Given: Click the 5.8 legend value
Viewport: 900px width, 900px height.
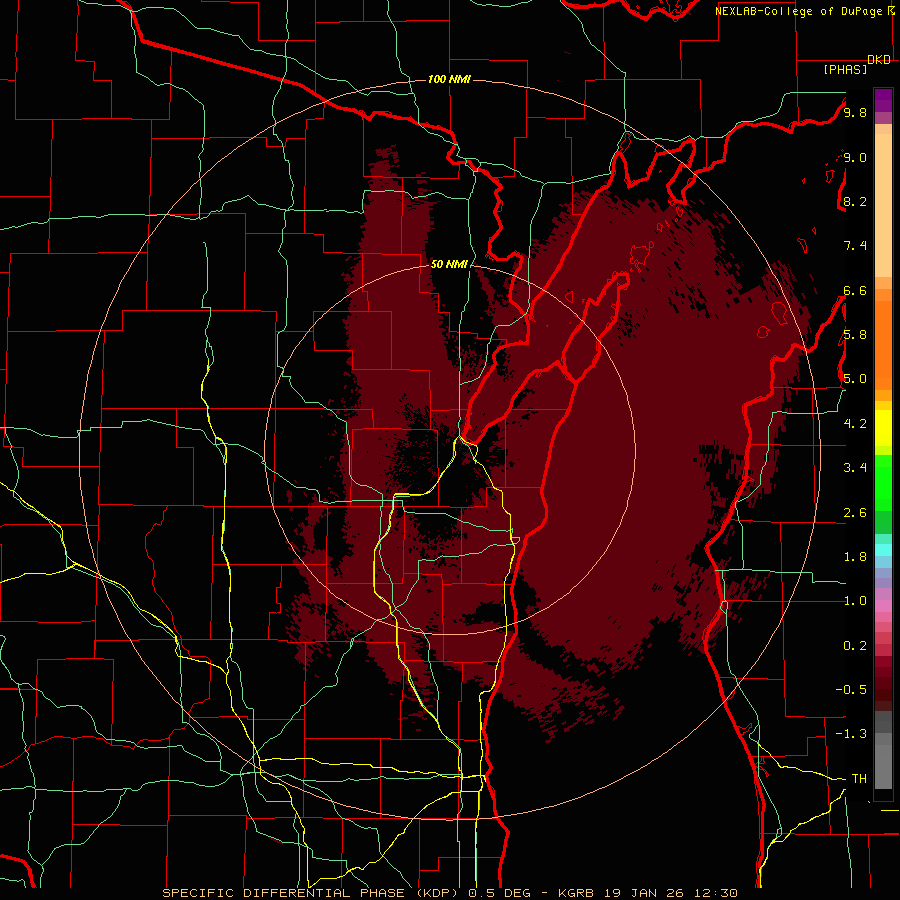Looking at the screenshot, I should [x=855, y=334].
